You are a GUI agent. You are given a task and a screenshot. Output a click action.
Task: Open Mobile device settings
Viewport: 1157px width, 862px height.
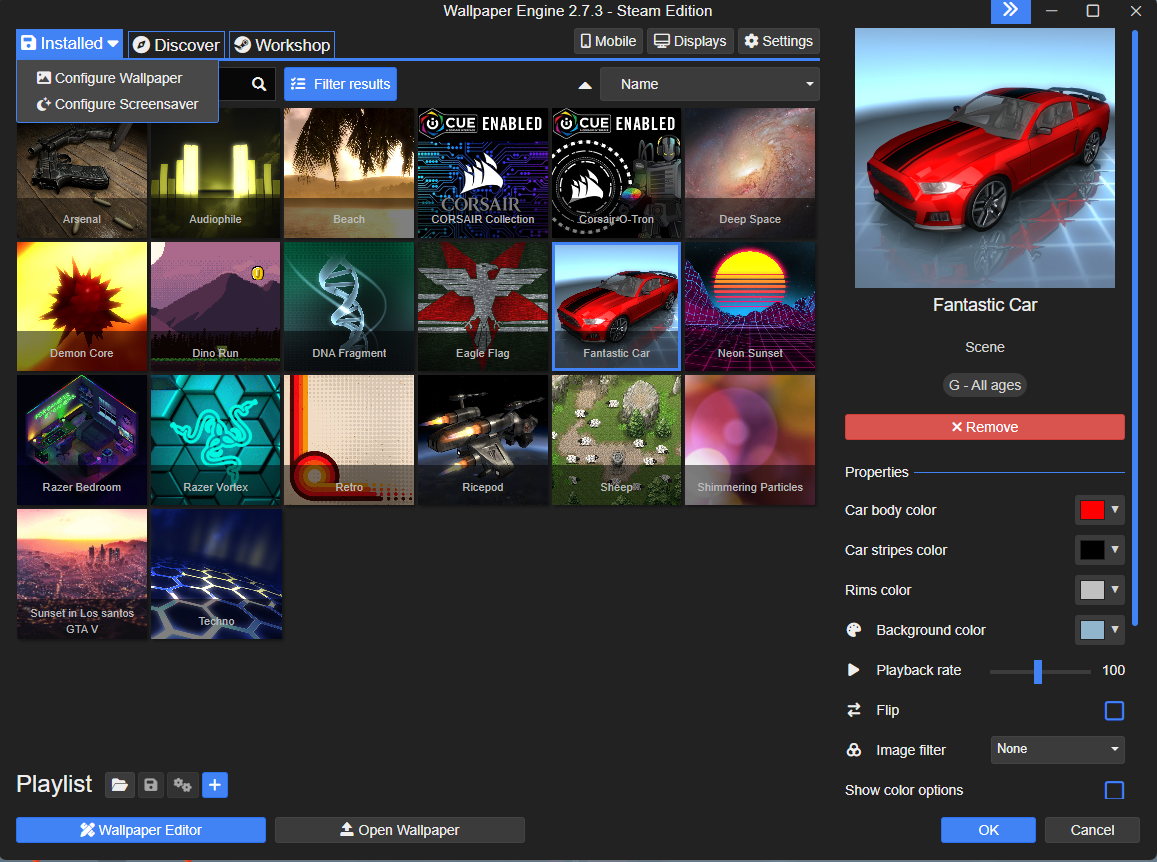tap(608, 41)
